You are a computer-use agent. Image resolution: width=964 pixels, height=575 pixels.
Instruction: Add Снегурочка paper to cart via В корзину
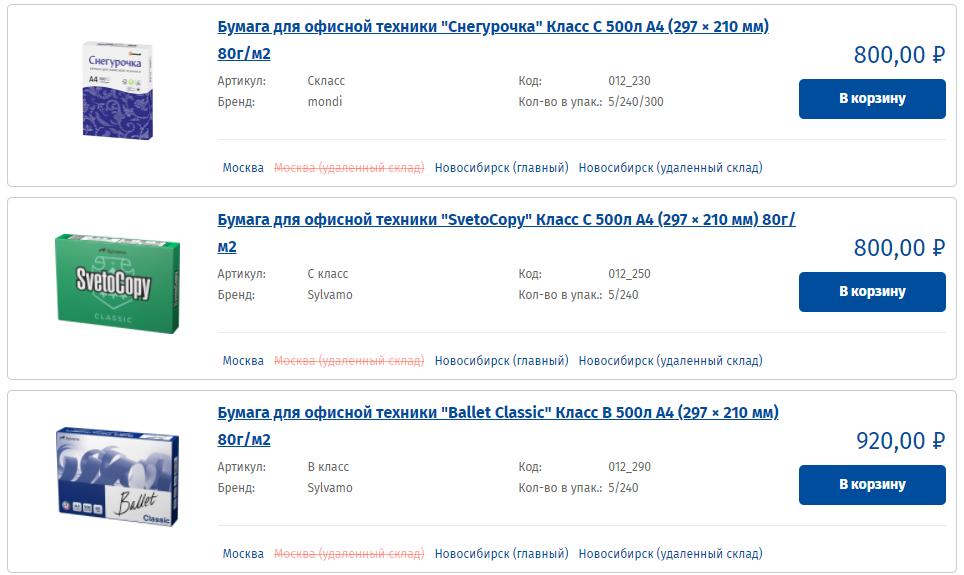point(872,99)
